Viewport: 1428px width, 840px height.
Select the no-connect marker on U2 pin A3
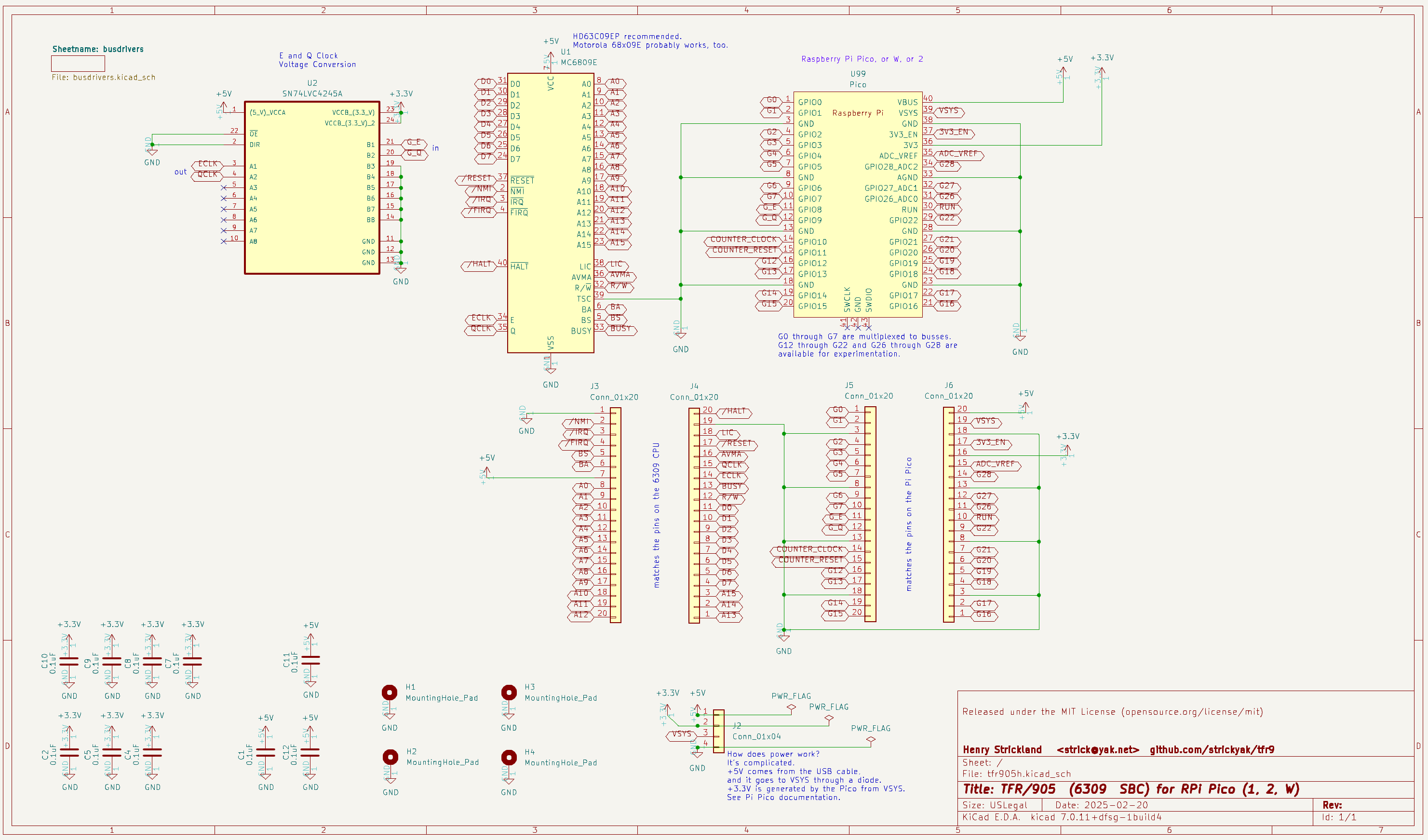[223, 187]
